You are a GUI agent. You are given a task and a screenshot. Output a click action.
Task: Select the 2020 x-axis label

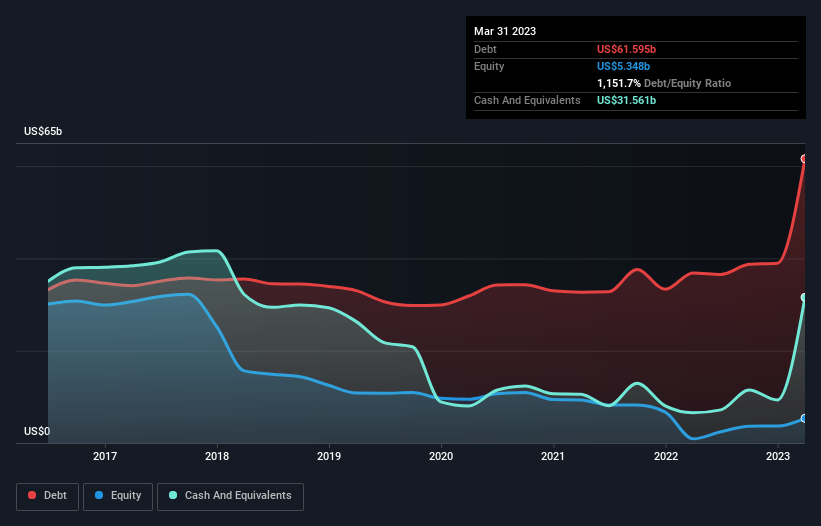pyautogui.click(x=441, y=456)
